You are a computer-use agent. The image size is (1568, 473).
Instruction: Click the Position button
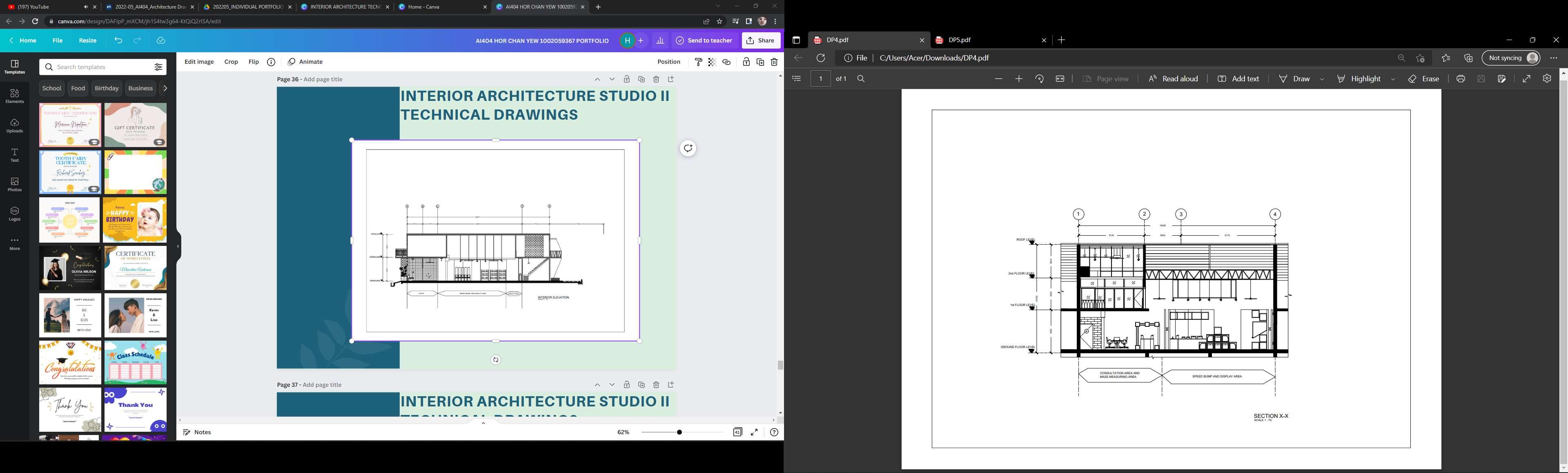(668, 62)
